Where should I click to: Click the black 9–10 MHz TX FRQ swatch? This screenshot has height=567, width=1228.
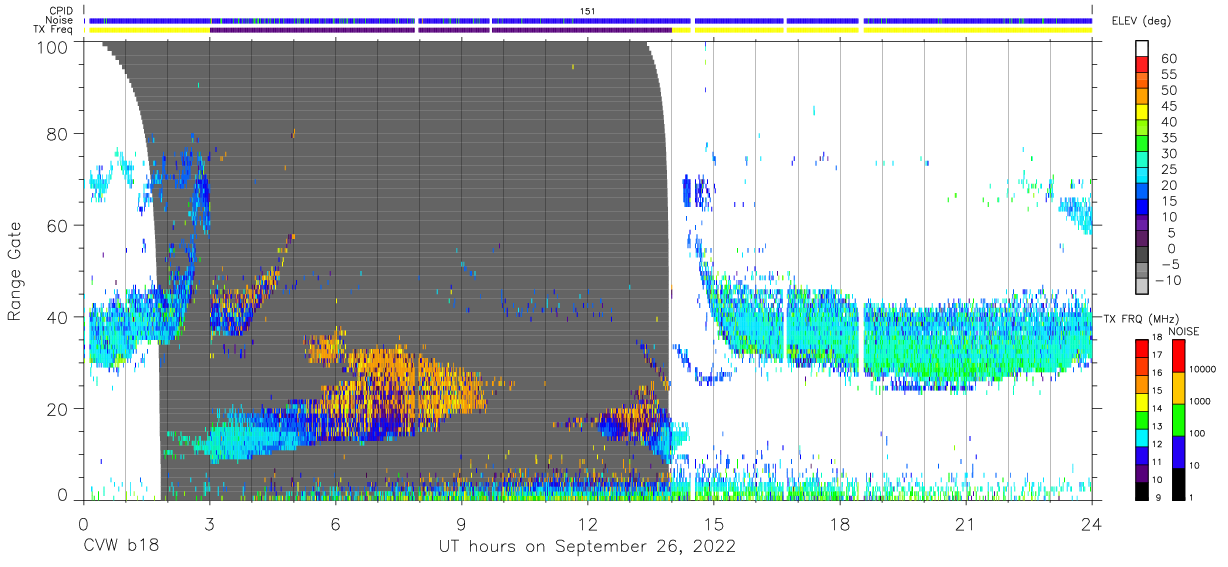(x=1142, y=489)
